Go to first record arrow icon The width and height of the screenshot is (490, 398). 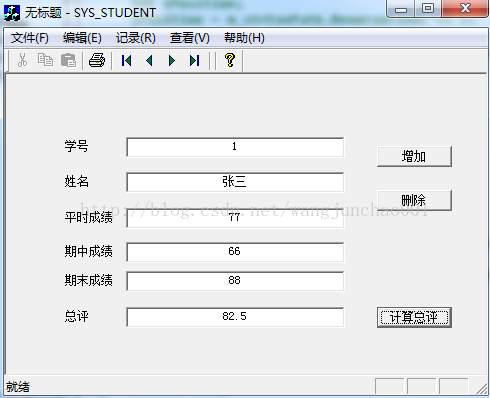coord(127,60)
